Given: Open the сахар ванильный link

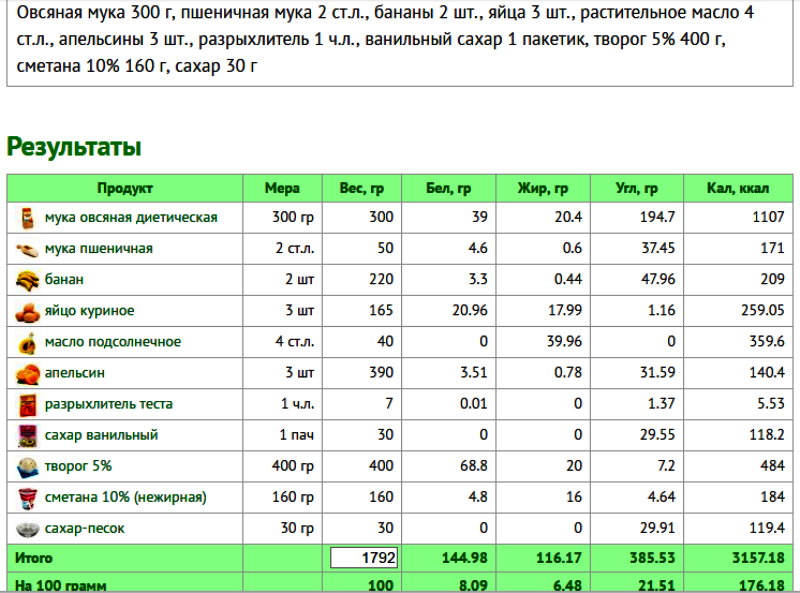Looking at the screenshot, I should tap(102, 435).
